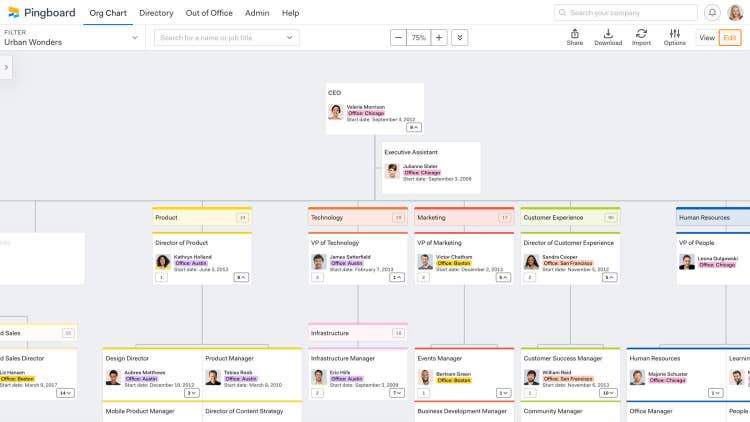Download the org chart
The height and width of the screenshot is (422, 750).
[608, 37]
